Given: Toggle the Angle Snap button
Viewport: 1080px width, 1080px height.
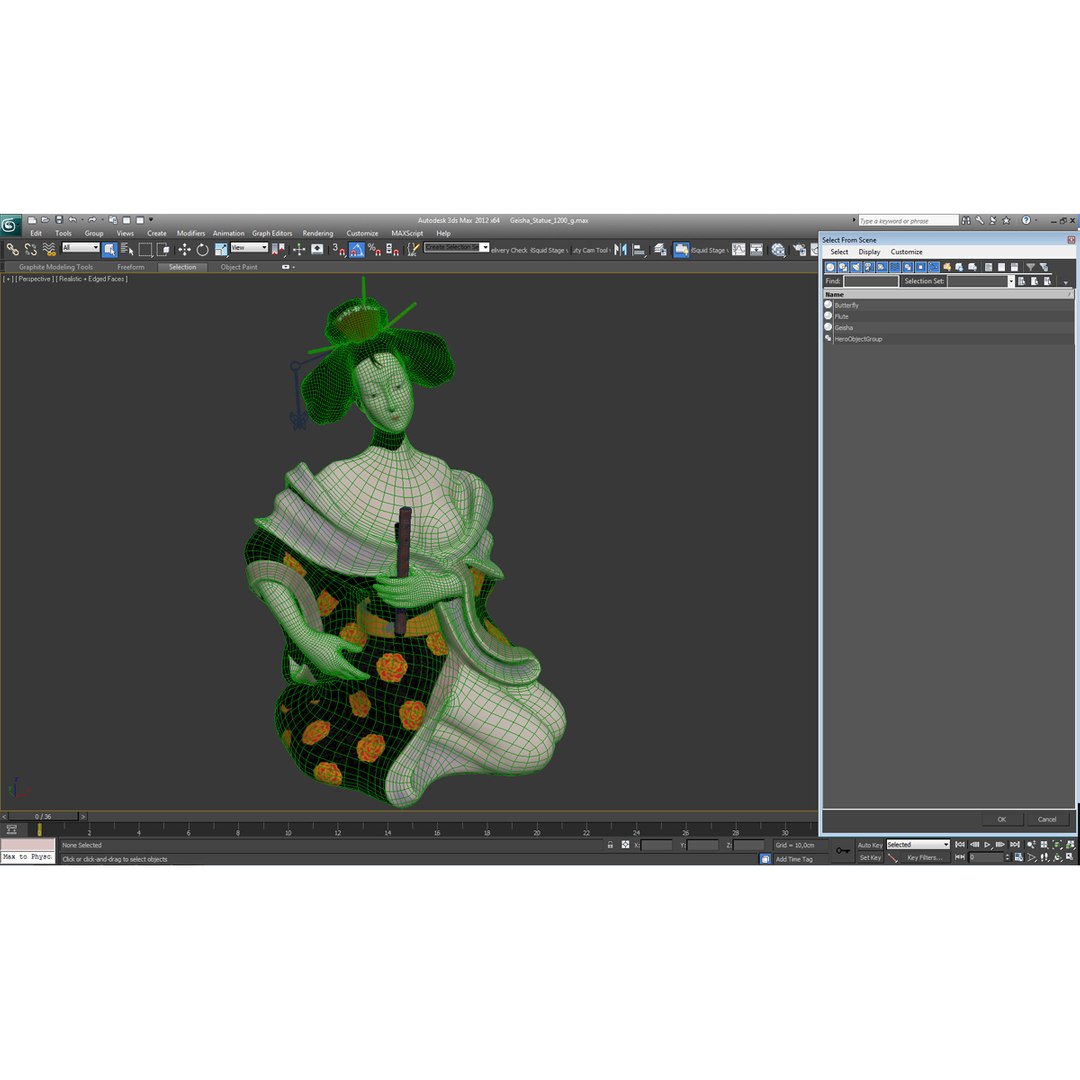Looking at the screenshot, I should [x=357, y=249].
